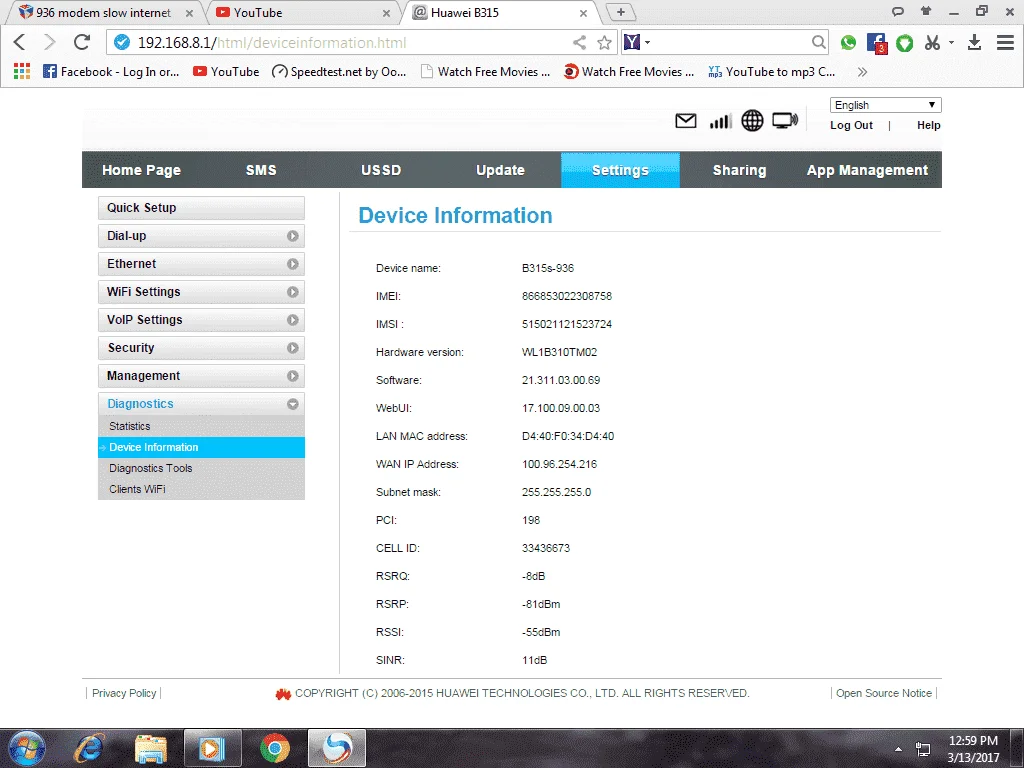Expand the Ethernet menu section
Viewport: 1024px width, 768px height.
tap(201, 264)
